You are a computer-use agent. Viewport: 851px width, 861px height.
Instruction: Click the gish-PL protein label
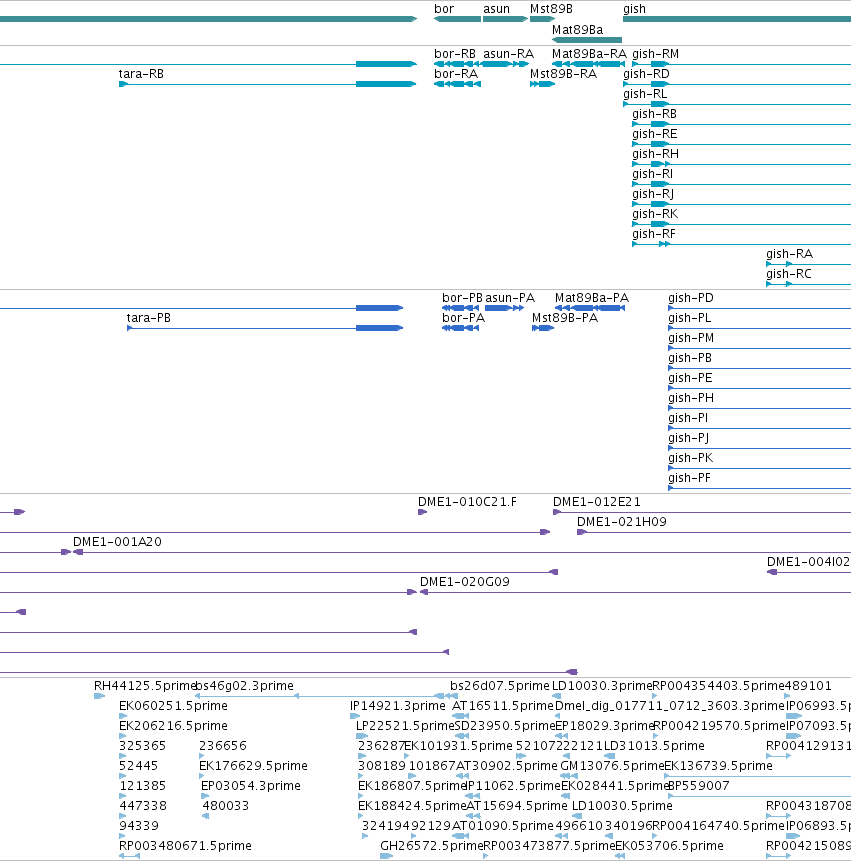click(690, 318)
